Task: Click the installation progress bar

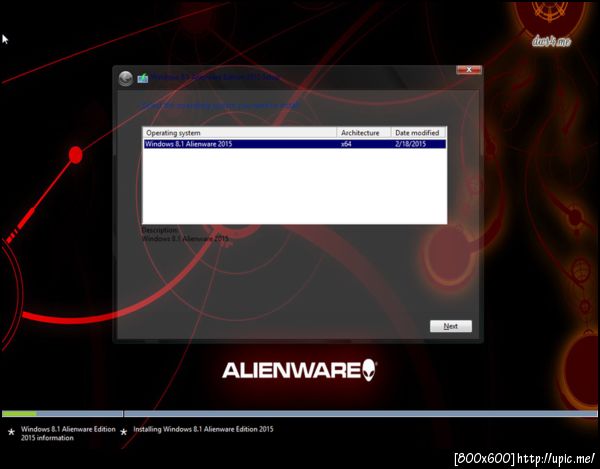Action: [300, 414]
